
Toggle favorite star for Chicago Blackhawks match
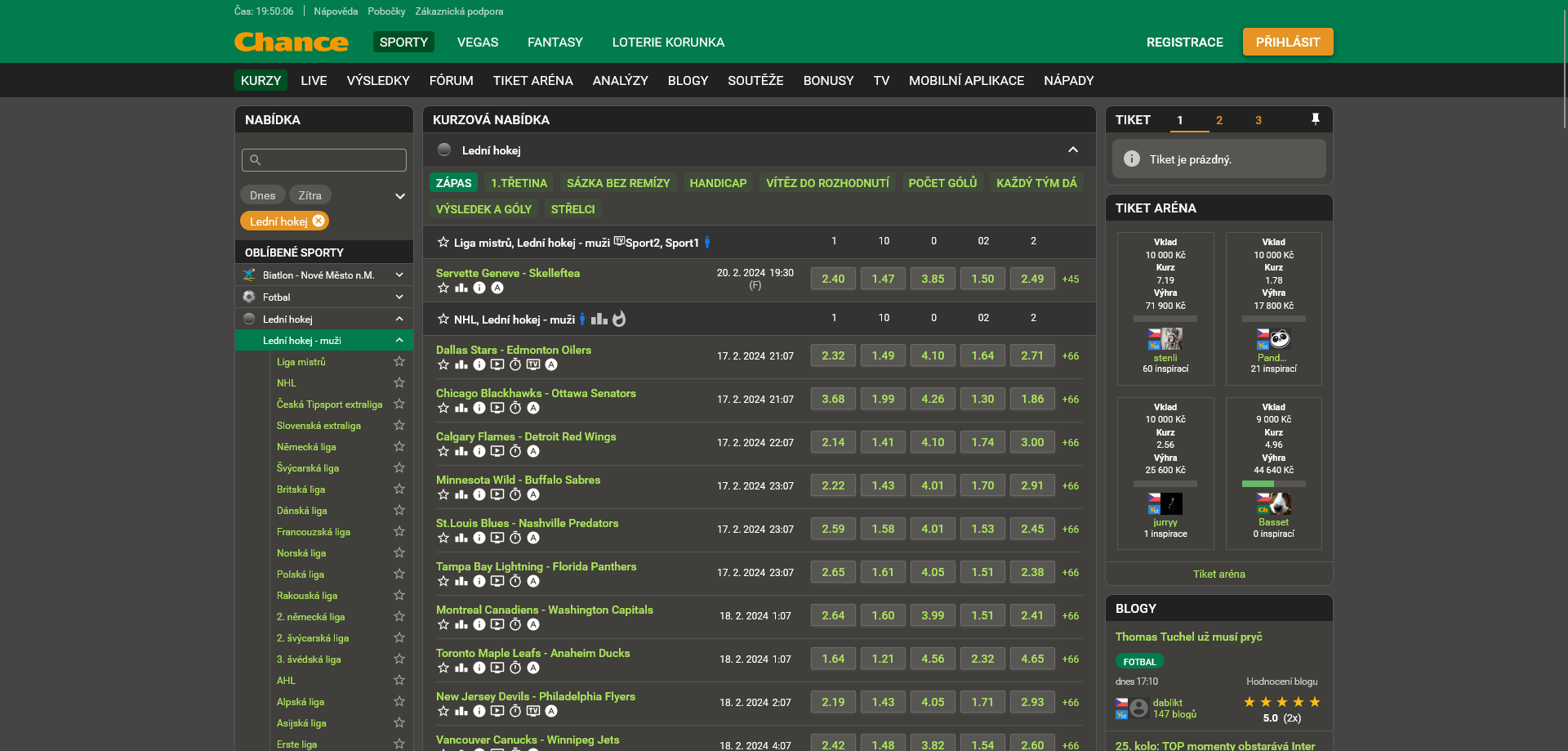click(x=443, y=408)
